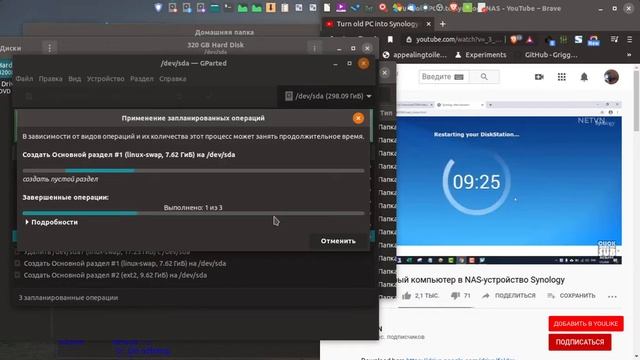Close the side panel with X beside YouTube

point(384,73)
